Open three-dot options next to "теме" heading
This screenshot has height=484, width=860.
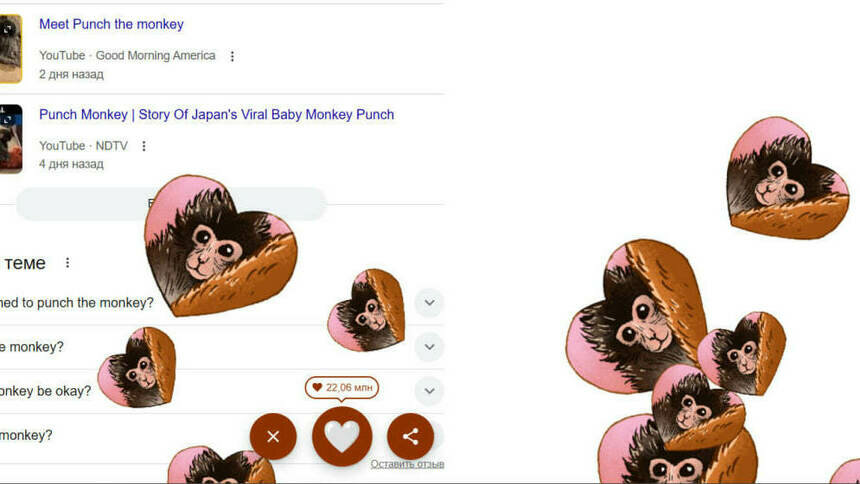pos(68,263)
